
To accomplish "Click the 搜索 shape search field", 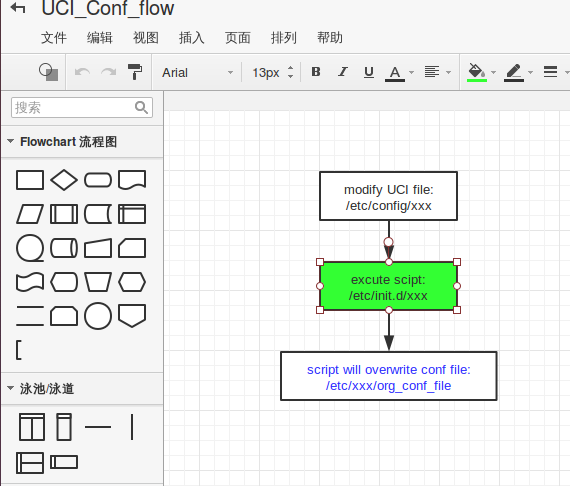I will [x=82, y=107].
